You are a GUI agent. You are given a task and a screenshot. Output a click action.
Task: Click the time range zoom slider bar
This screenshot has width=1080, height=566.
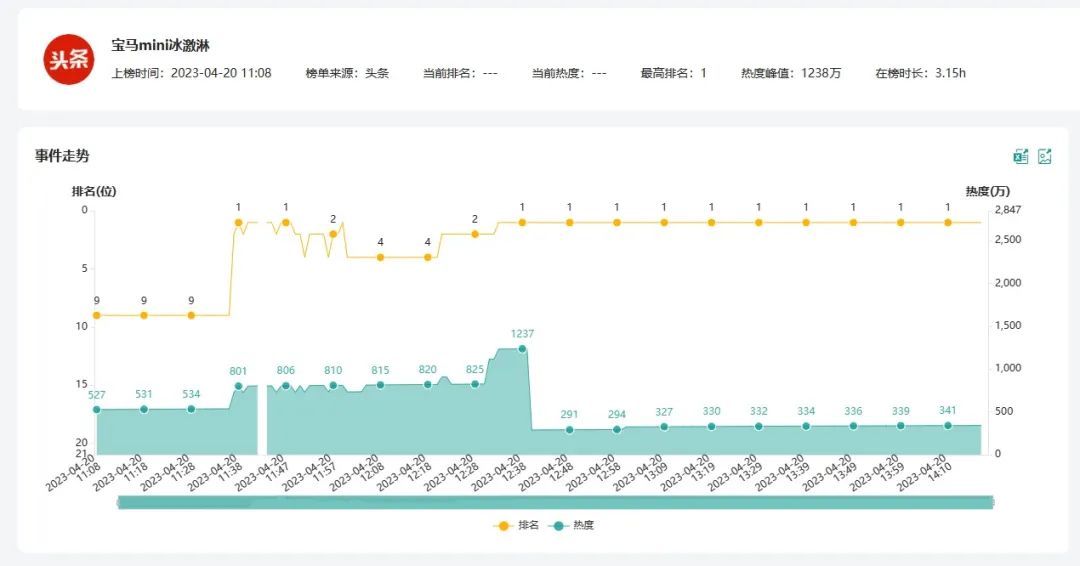554,502
